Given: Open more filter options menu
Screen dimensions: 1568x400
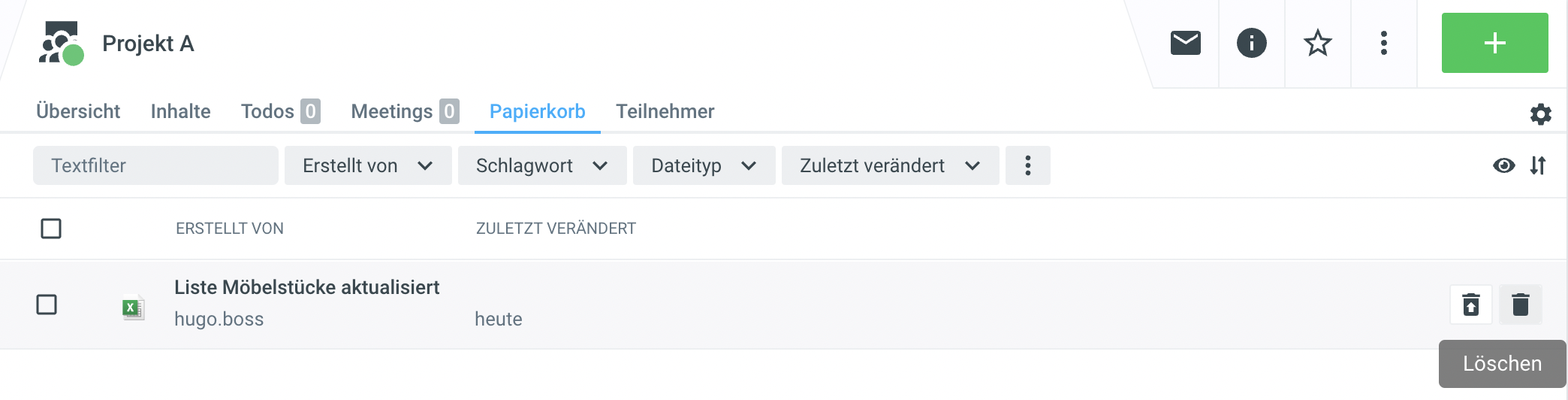Looking at the screenshot, I should [x=1027, y=165].
